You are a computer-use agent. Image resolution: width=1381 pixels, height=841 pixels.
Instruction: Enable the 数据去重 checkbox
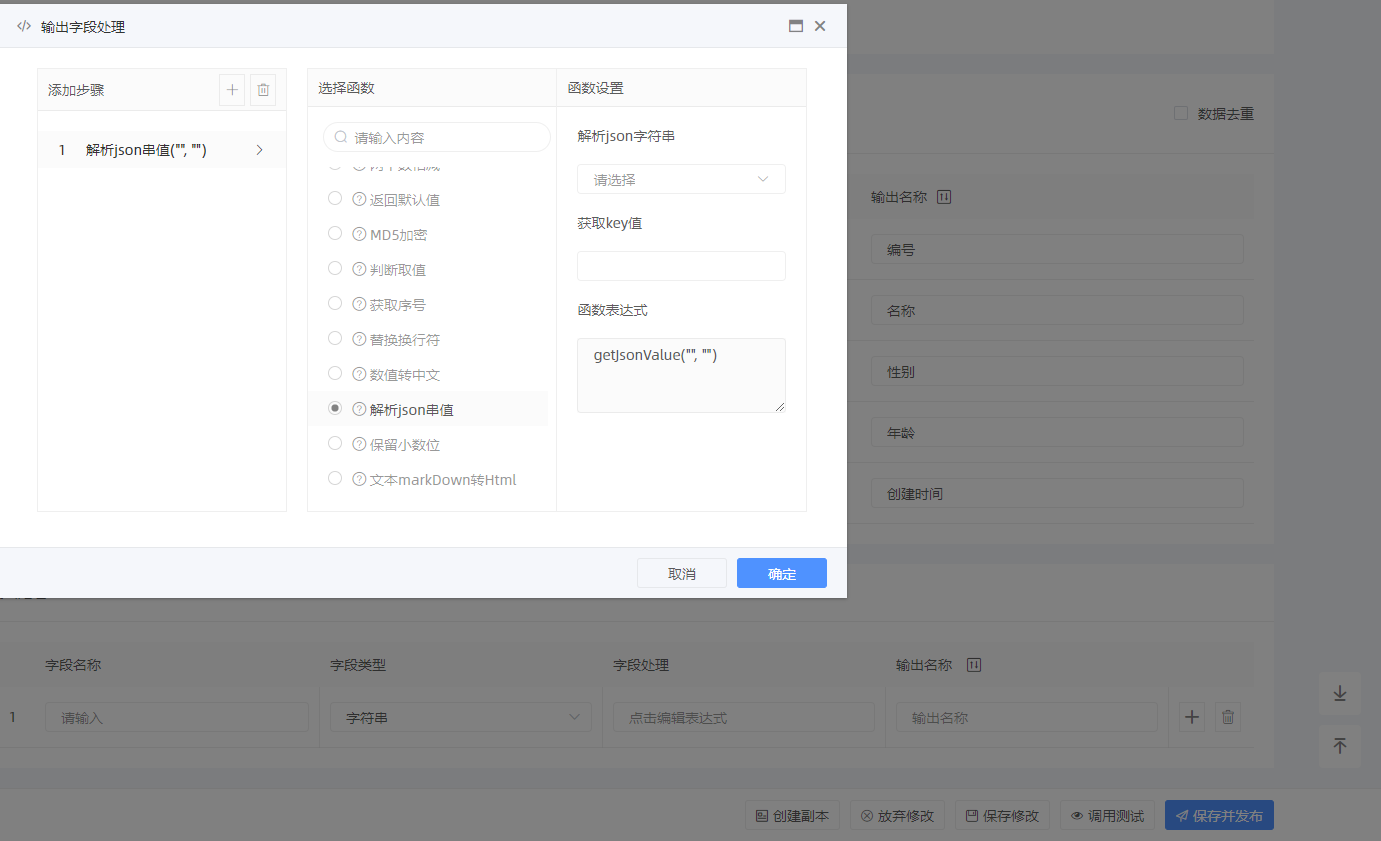[x=1181, y=114]
